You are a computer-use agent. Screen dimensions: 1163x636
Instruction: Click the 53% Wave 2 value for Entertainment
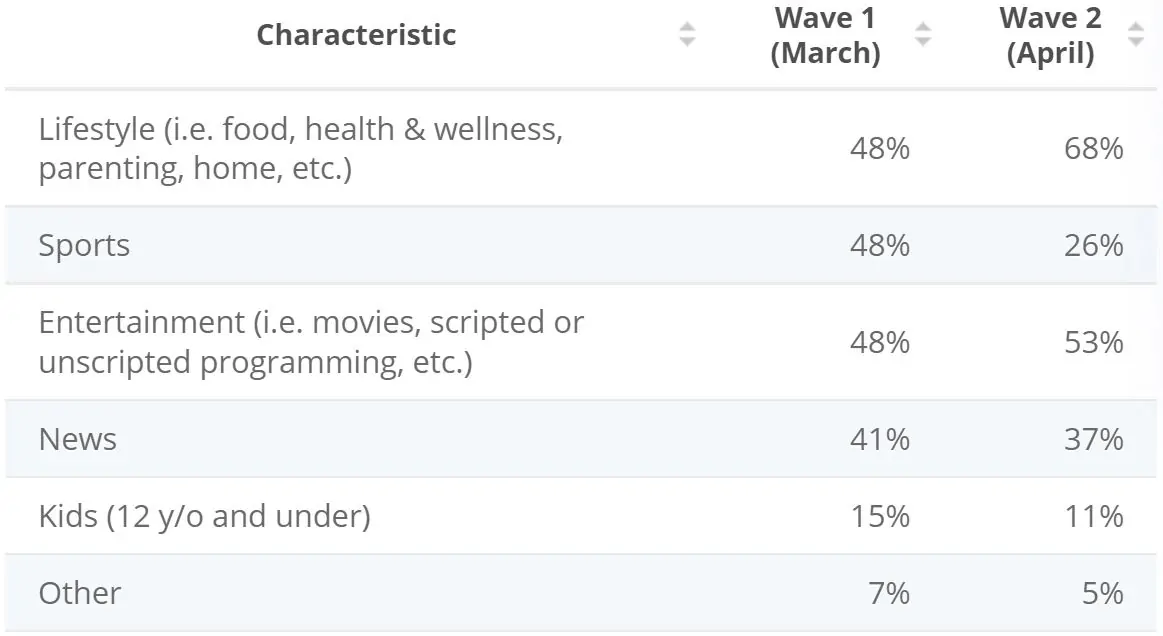click(1094, 342)
